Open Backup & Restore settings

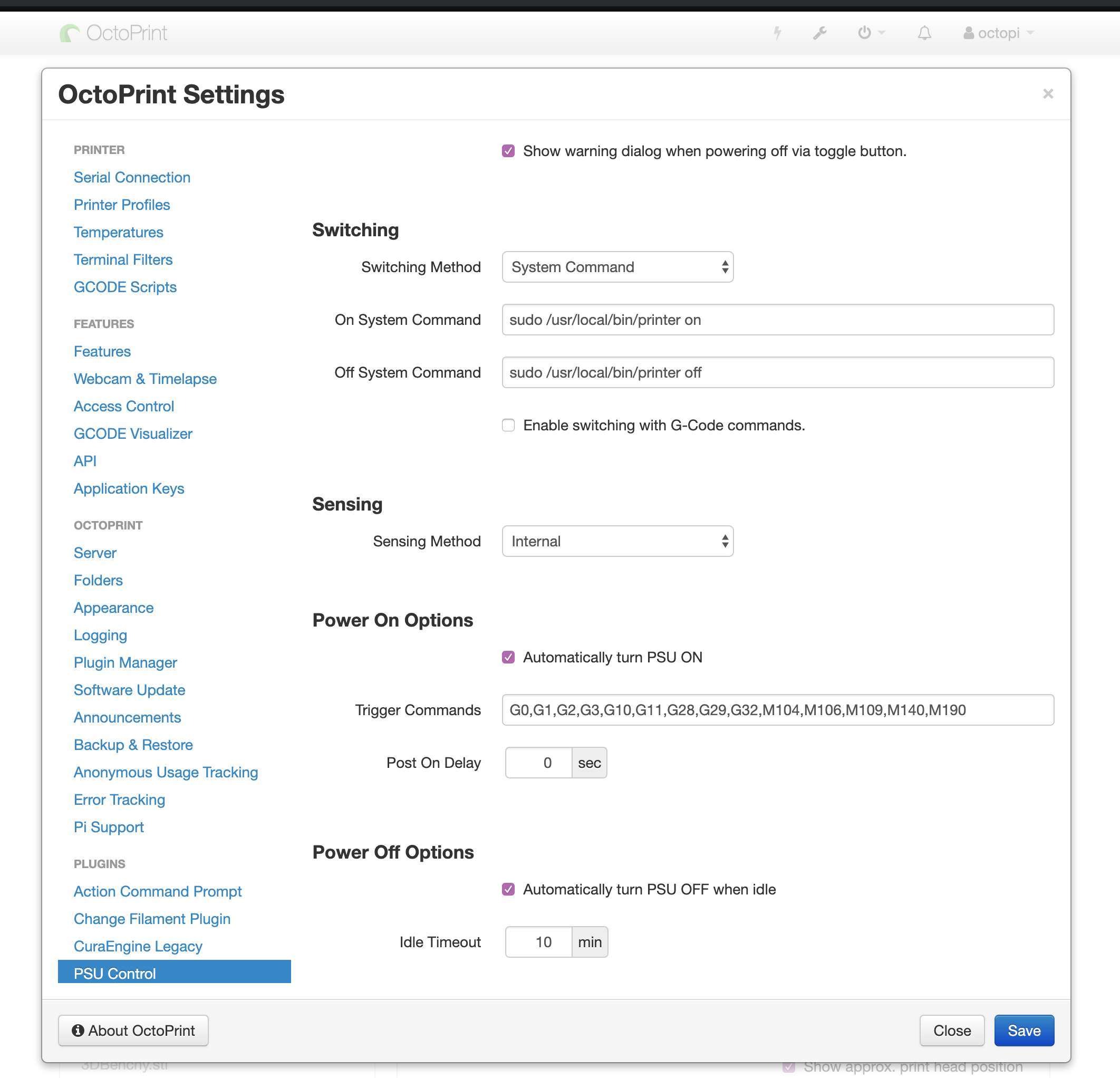(134, 745)
